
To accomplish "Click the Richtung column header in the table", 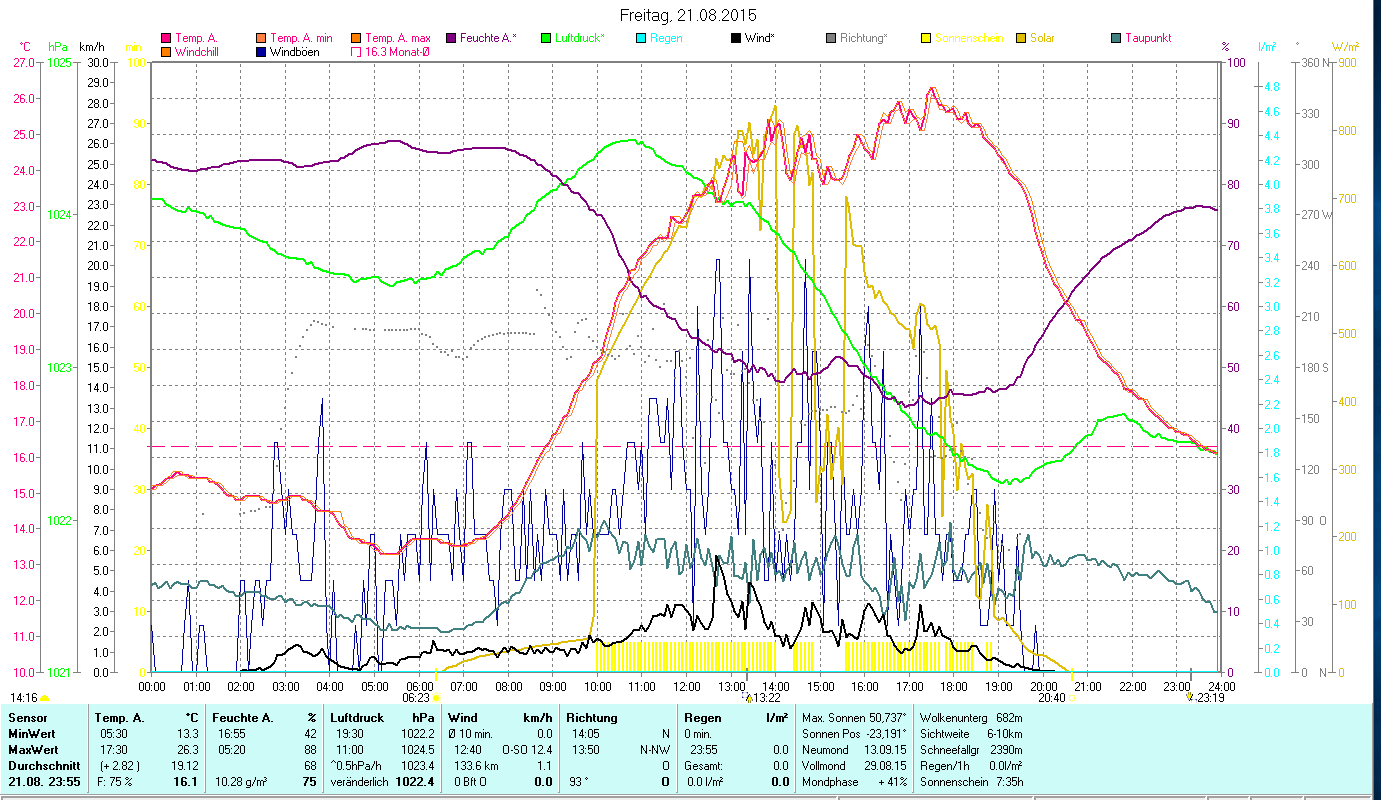I will click(x=592, y=718).
